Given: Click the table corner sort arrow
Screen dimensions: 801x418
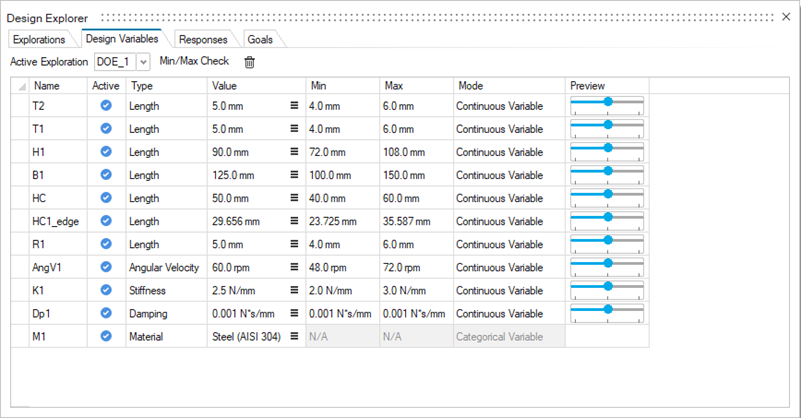Looking at the screenshot, I should [x=21, y=87].
